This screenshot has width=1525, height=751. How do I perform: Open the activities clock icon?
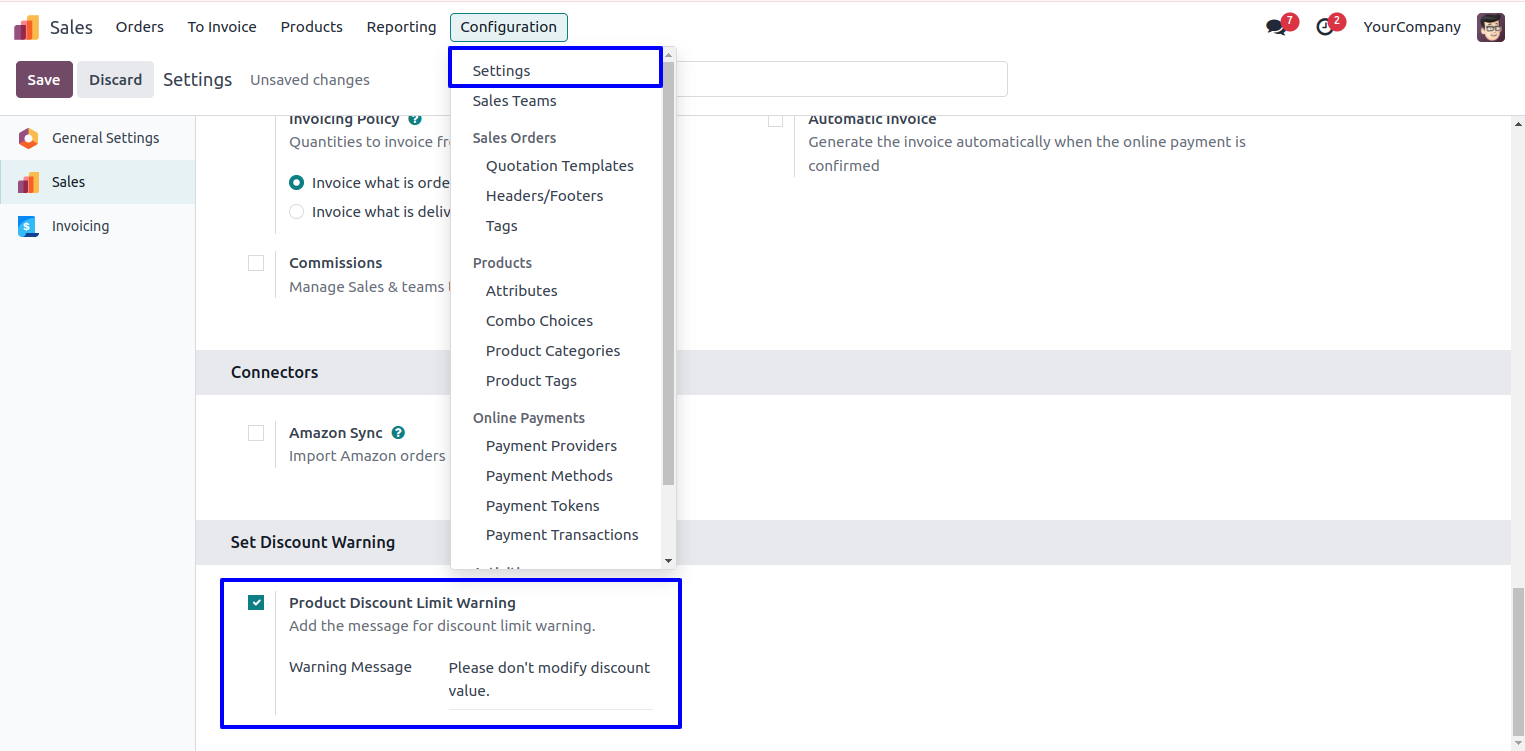click(1325, 27)
